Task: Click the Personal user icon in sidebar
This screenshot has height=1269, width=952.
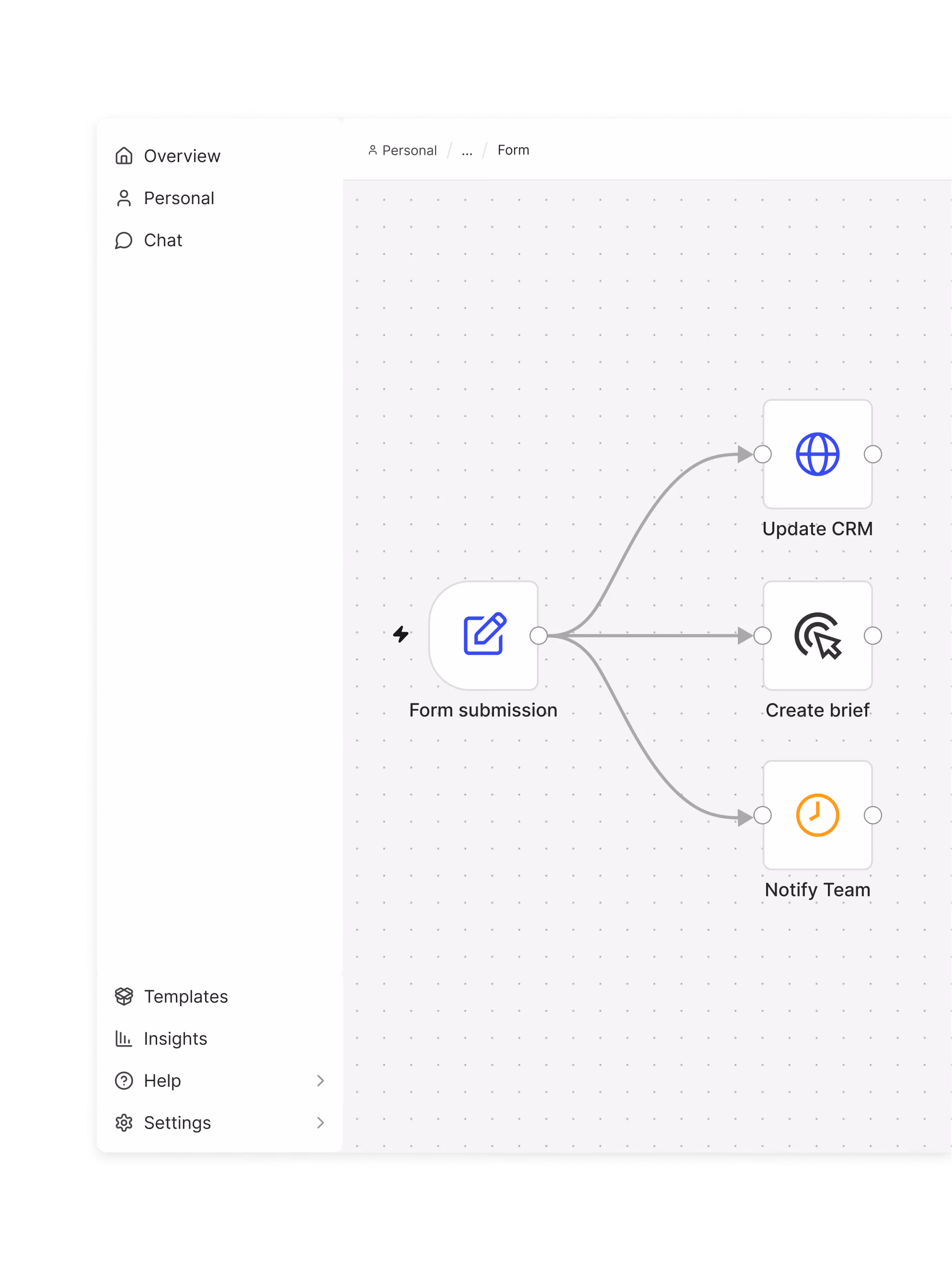Action: [124, 198]
